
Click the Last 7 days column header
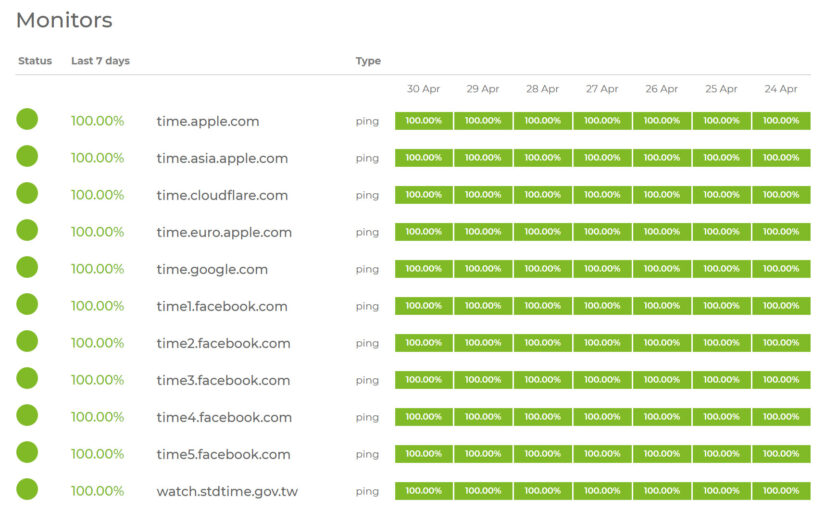click(100, 61)
